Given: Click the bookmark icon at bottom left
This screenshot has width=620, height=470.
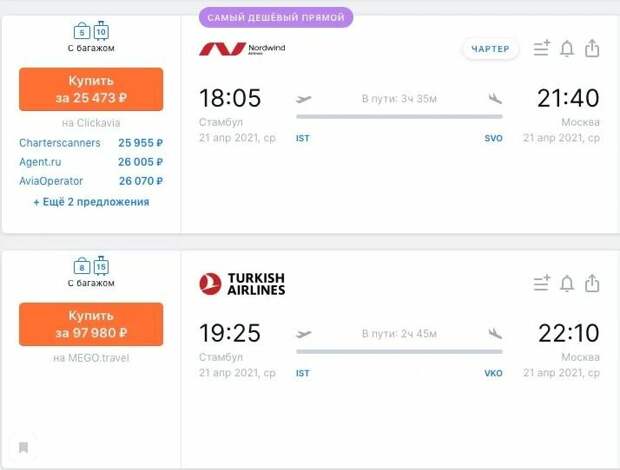Looking at the screenshot, I should 23,447.
